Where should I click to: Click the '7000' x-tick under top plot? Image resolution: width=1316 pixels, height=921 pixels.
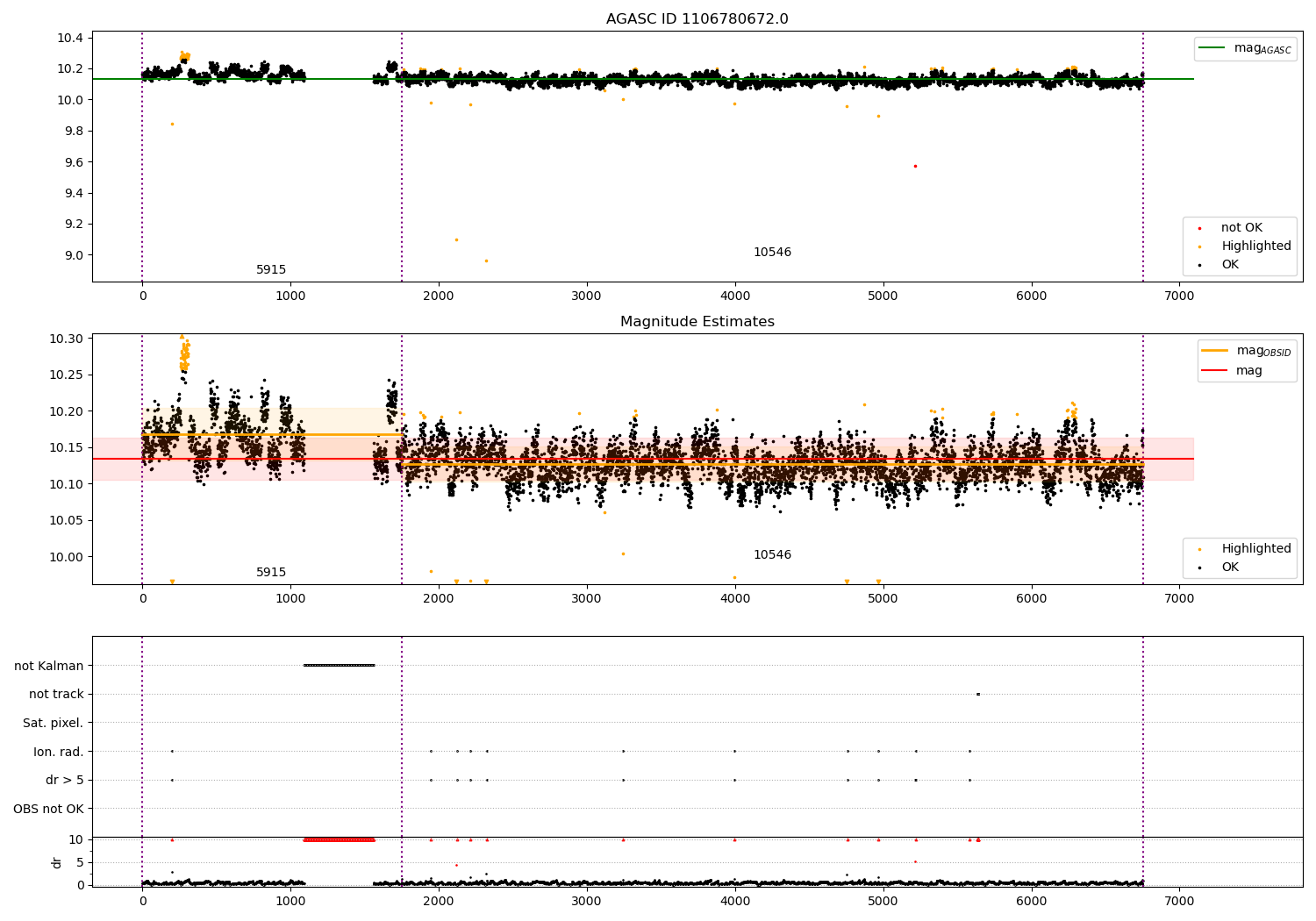(x=1179, y=296)
